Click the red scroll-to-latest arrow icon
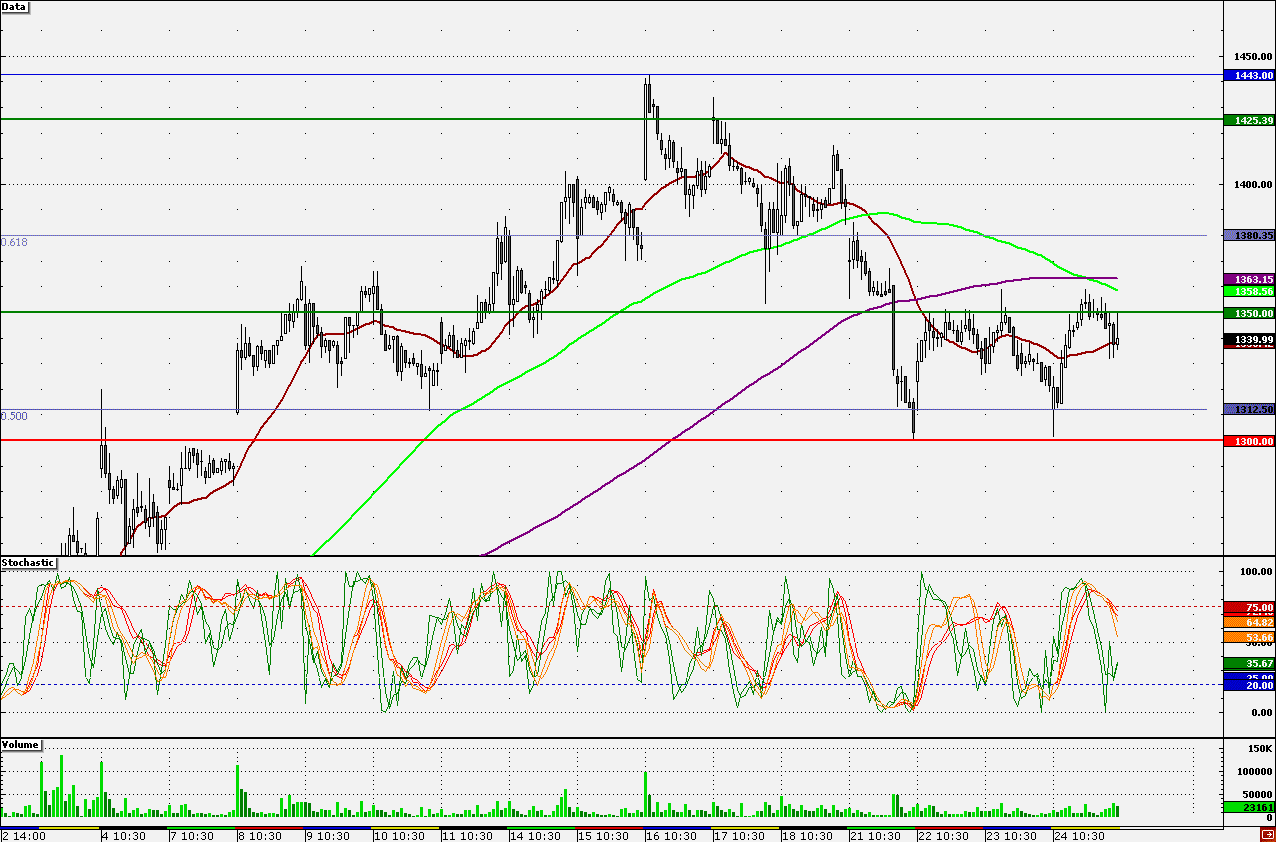1276x842 pixels. [1267, 834]
